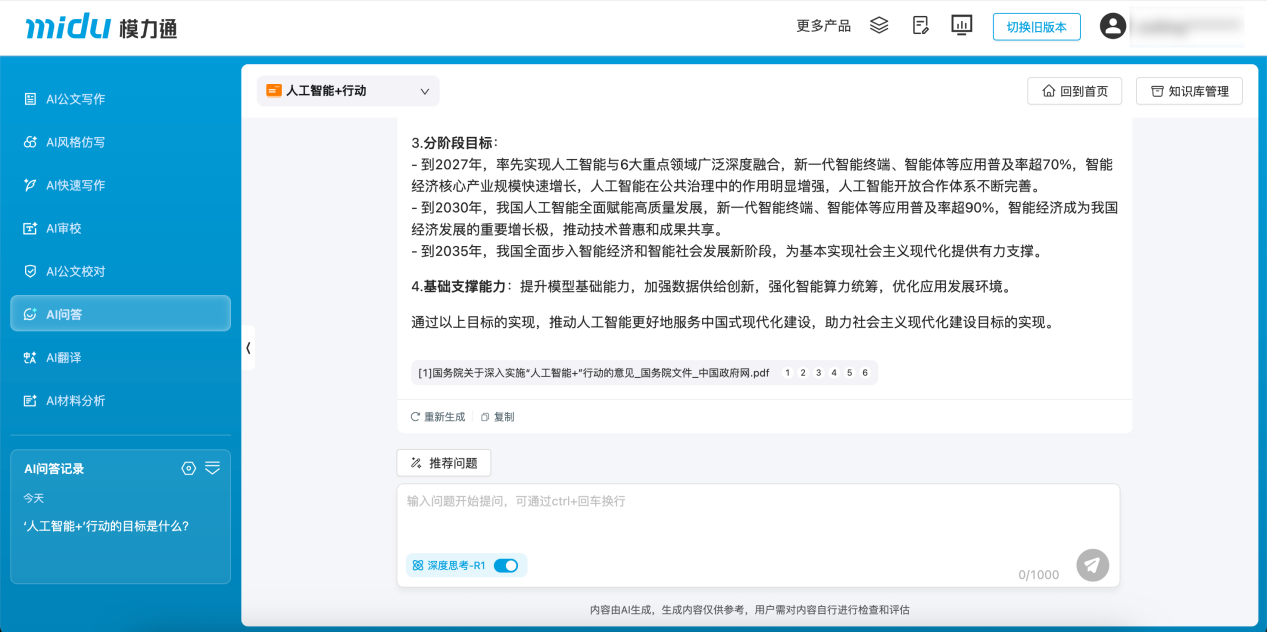Click the settings icon in AI问答记录 panel

pos(188,467)
